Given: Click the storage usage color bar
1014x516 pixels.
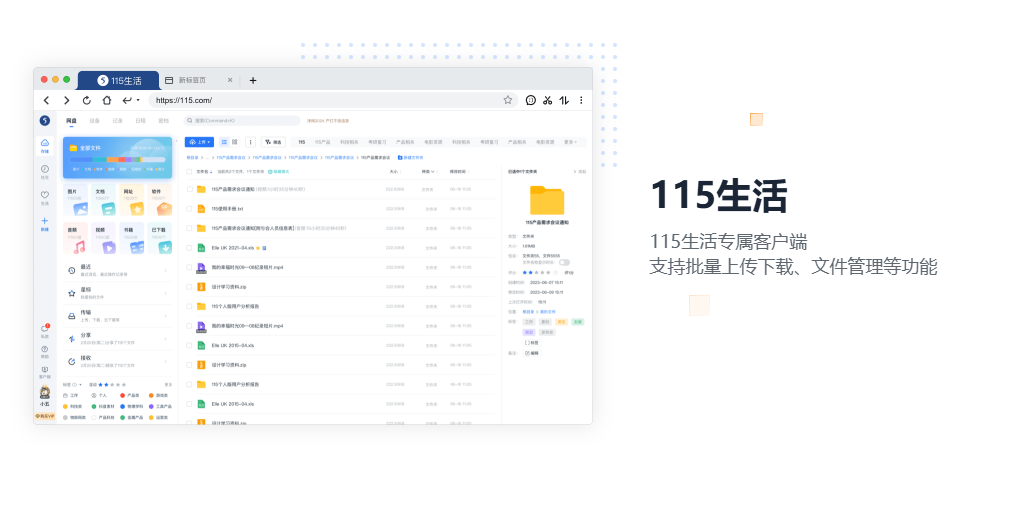Looking at the screenshot, I should click(x=118, y=160).
